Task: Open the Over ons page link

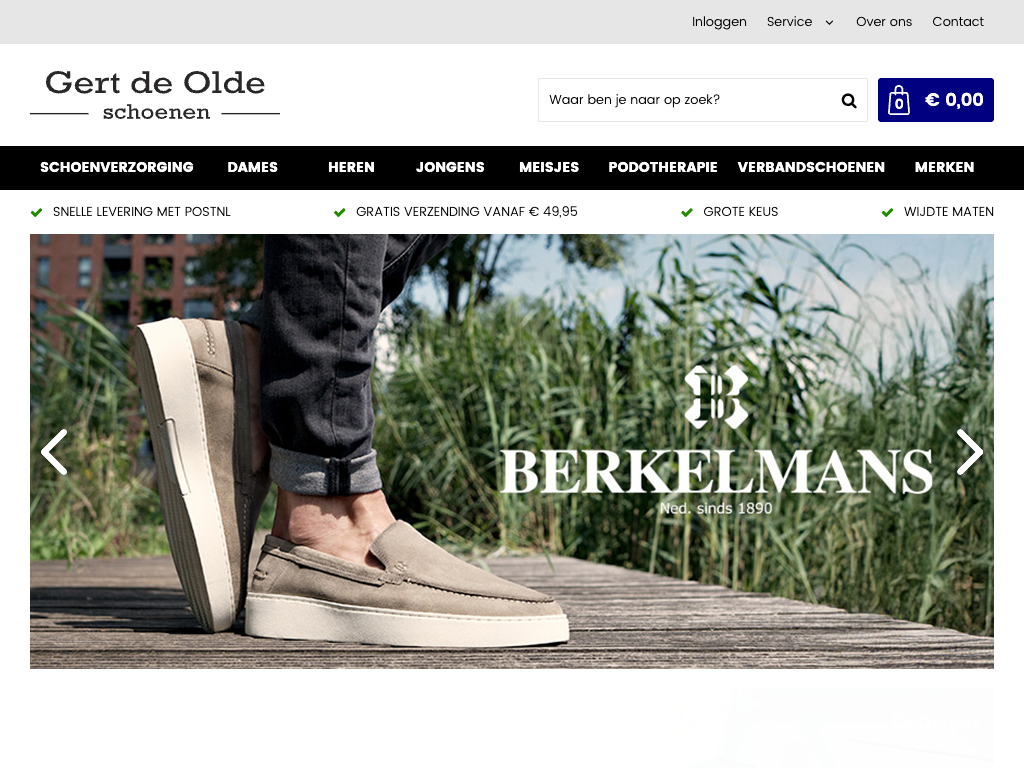Action: (x=884, y=22)
